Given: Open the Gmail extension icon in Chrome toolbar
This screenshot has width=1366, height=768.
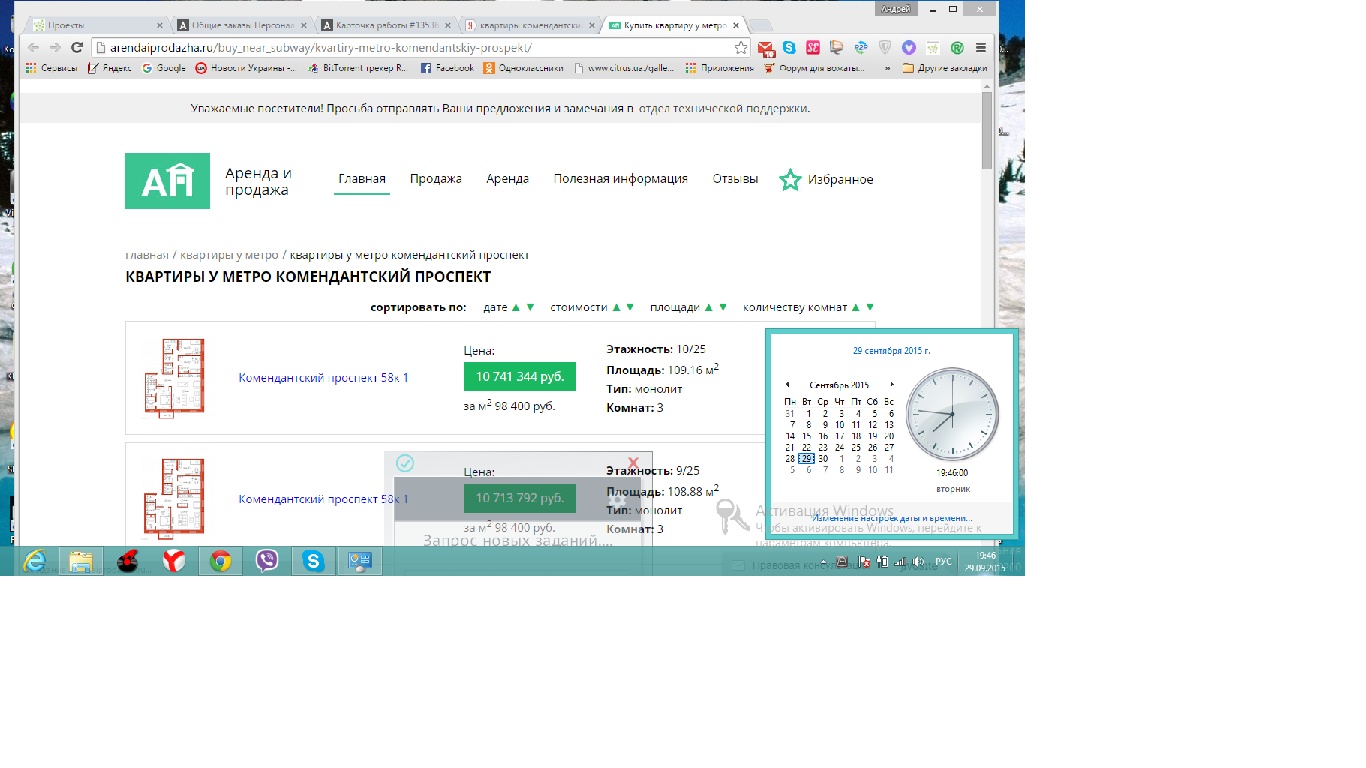Looking at the screenshot, I should click(x=766, y=47).
